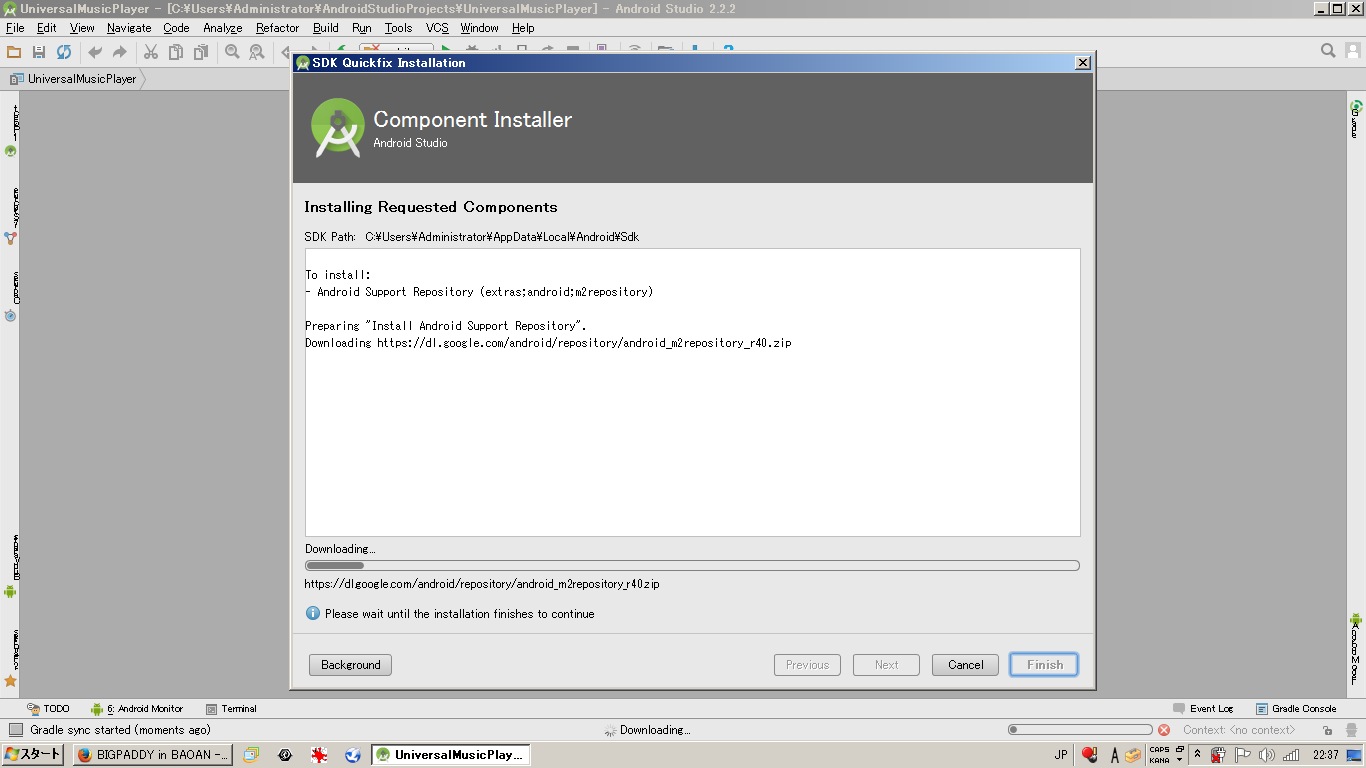Click the Cut scissors toolbar icon
The height and width of the screenshot is (768, 1366).
click(x=151, y=52)
